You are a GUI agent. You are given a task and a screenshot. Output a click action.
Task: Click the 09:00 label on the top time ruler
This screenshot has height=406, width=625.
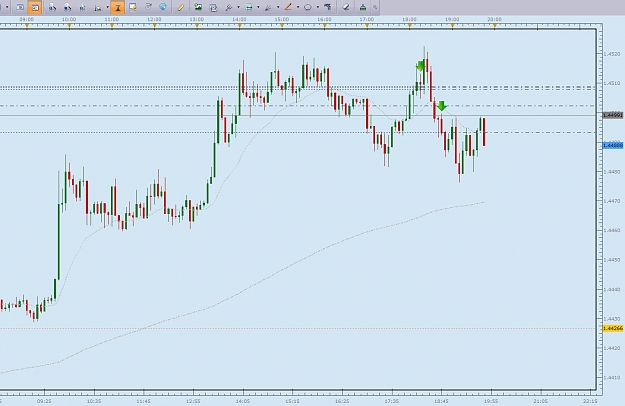coord(26,19)
